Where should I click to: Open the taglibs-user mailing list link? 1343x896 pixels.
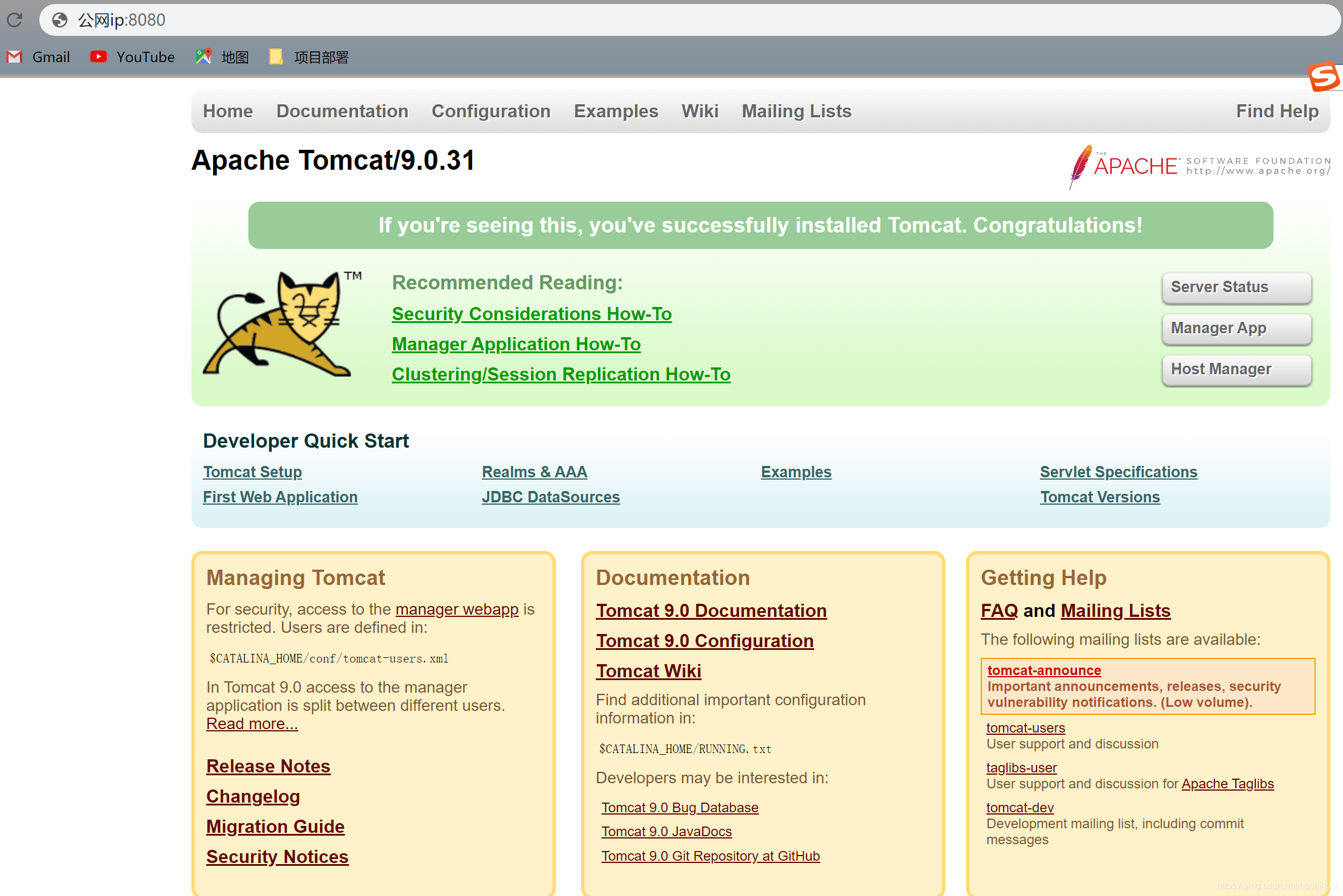click(x=1021, y=768)
